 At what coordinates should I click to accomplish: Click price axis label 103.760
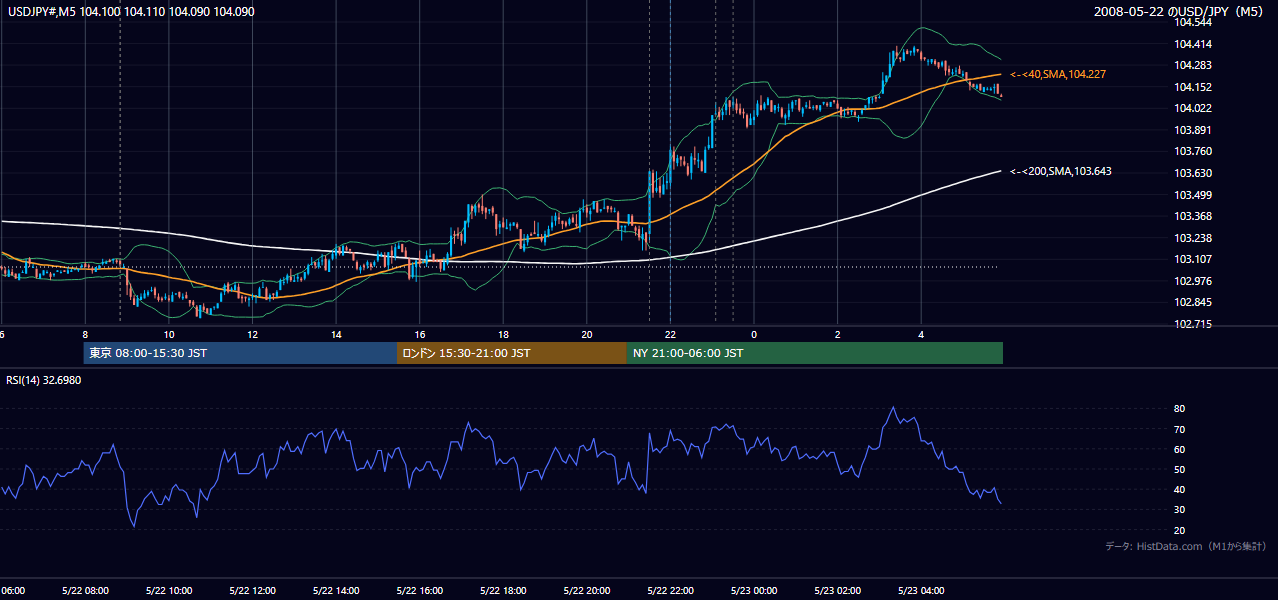(x=1194, y=152)
